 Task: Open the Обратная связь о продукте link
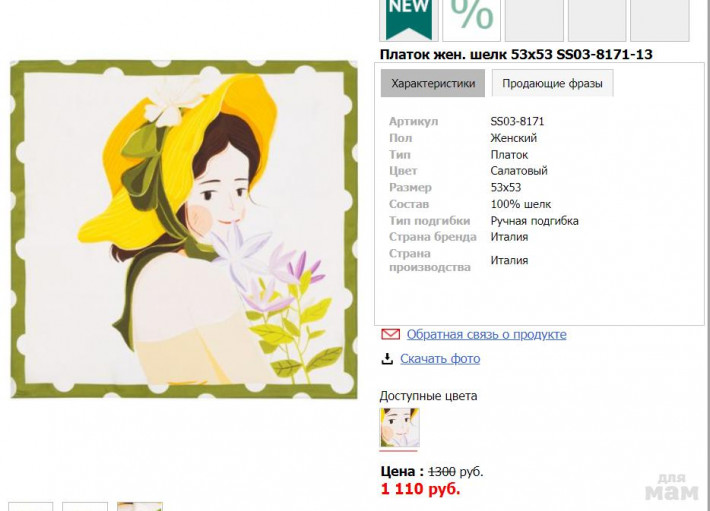pos(486,334)
